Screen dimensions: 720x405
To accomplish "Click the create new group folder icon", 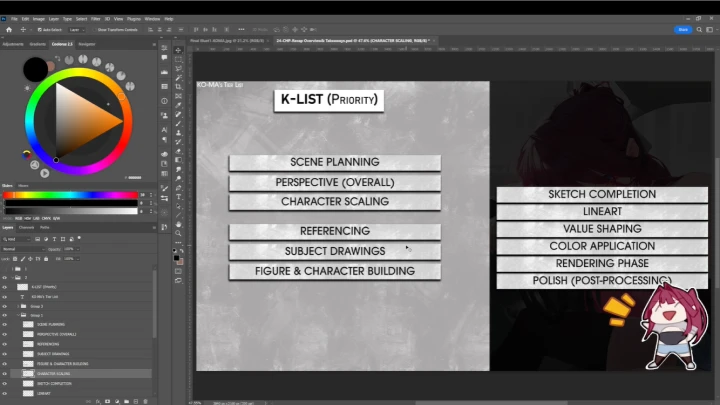I will [126, 402].
